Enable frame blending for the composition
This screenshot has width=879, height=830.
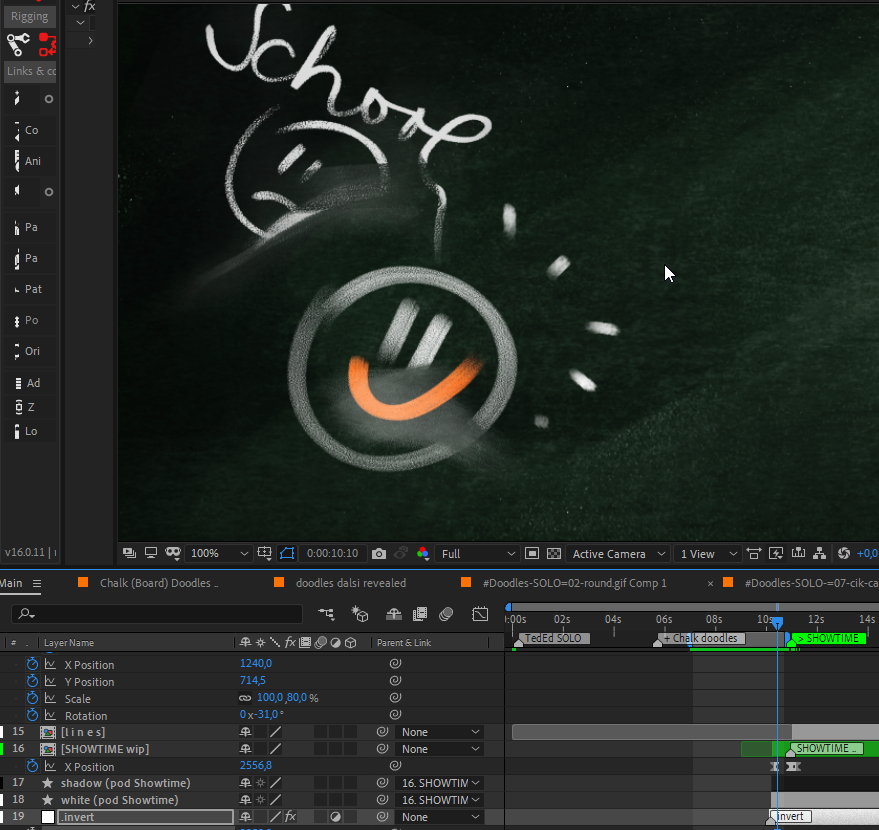point(420,614)
